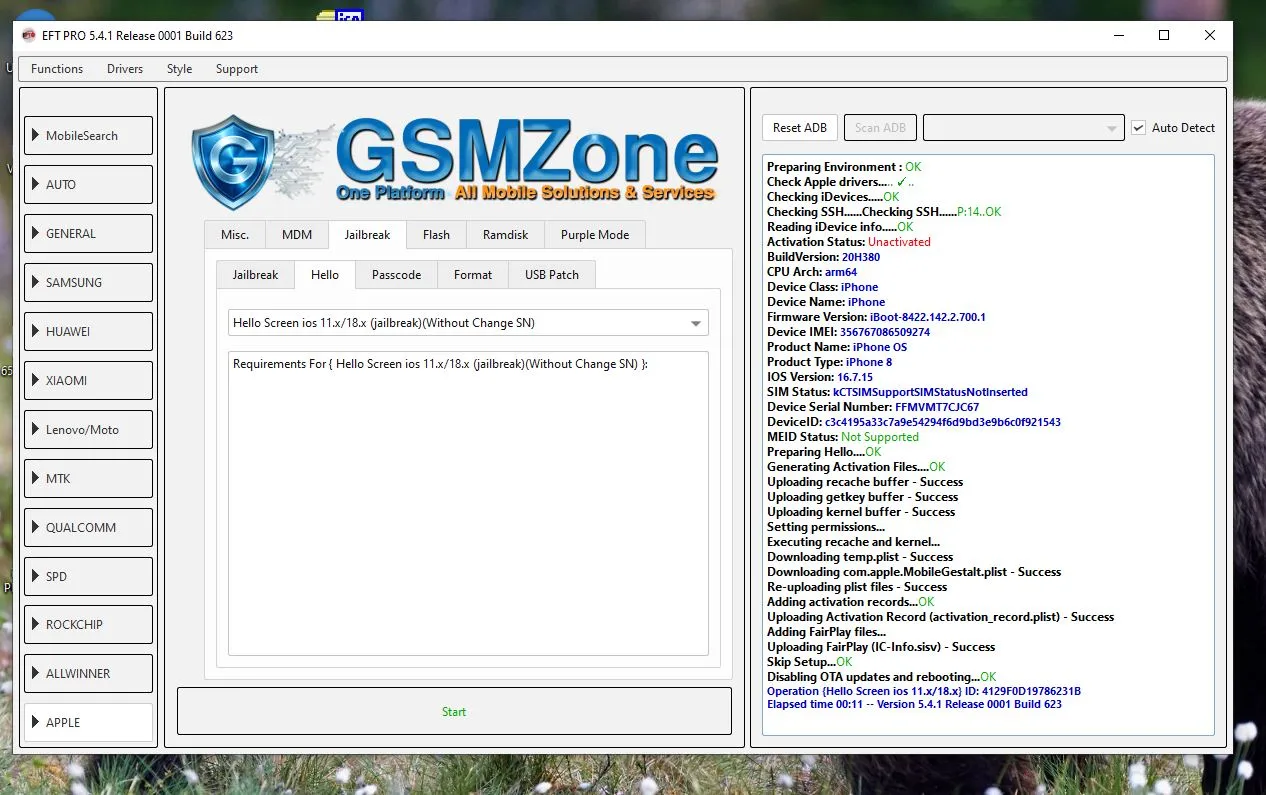Expand the MobileSearch sidebar arrow

click(x=36, y=135)
